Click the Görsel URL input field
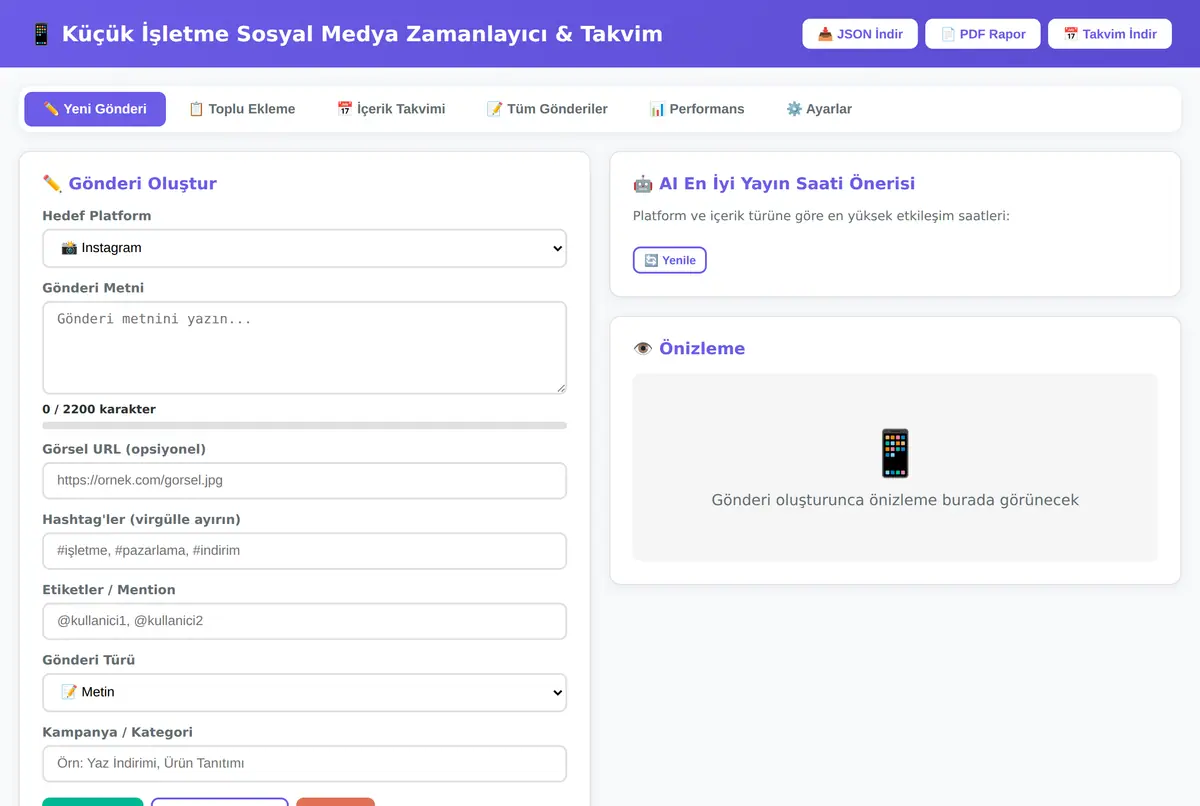Screen dimensions: 1200x806 304,480
